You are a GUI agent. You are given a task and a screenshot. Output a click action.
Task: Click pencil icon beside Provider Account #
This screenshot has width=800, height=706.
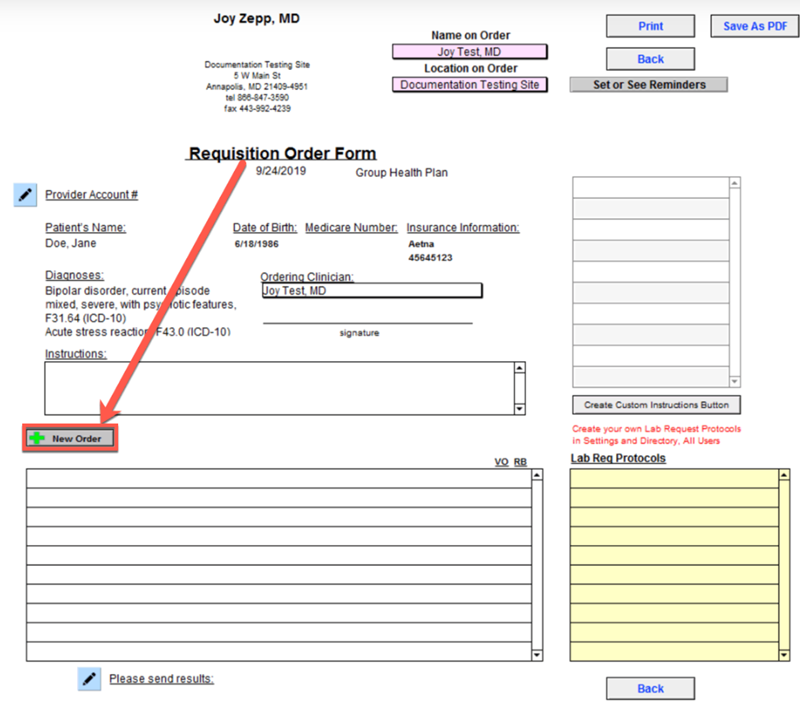[x=25, y=195]
